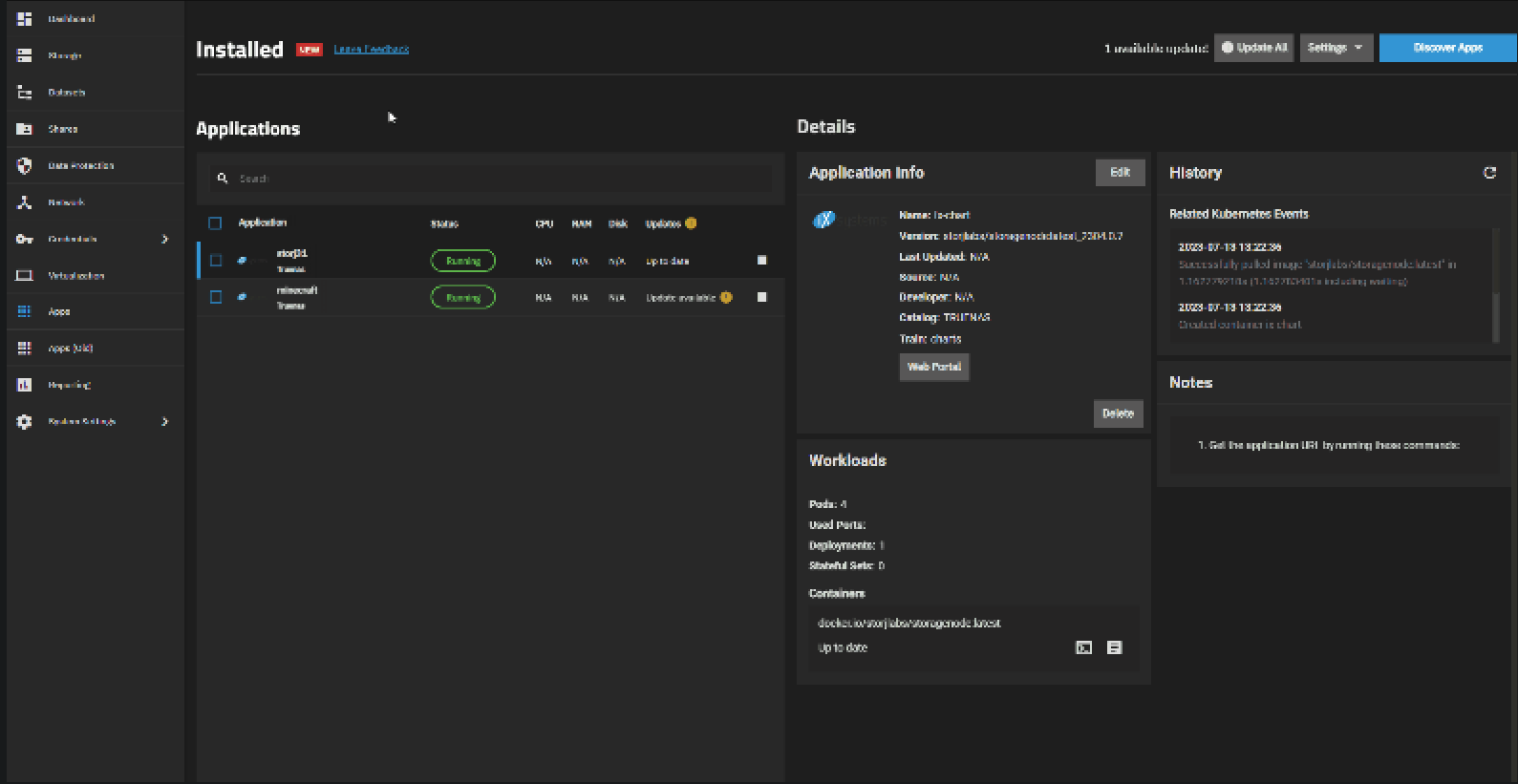Go to Data Protection menu item

[81, 165]
